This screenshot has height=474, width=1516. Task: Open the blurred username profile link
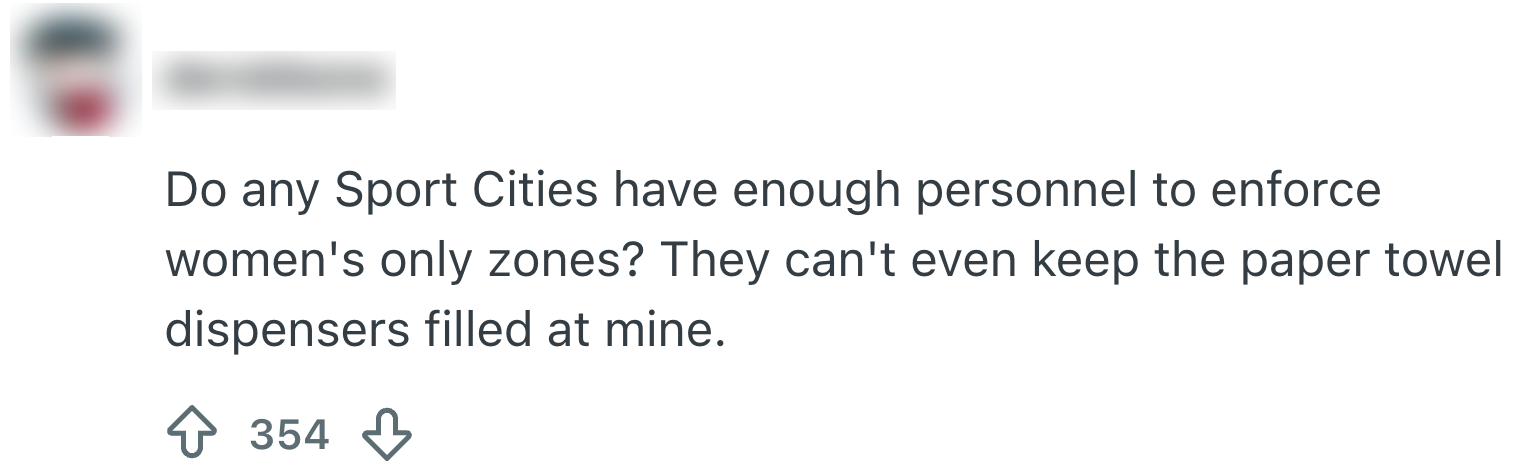(274, 80)
